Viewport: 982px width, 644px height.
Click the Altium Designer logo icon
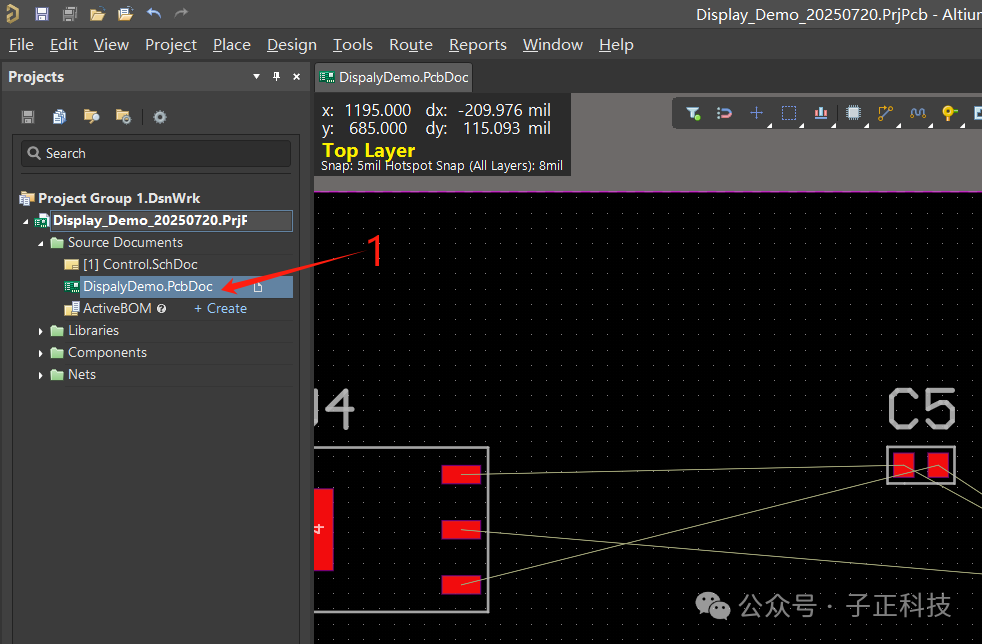coord(13,13)
